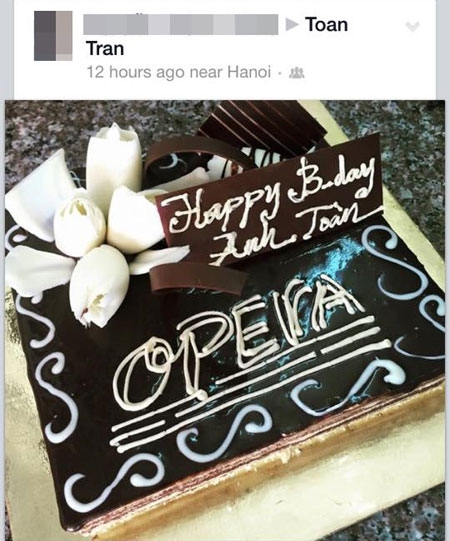Click the Tran surname text
Screen dimensions: 450x541
coord(105,48)
